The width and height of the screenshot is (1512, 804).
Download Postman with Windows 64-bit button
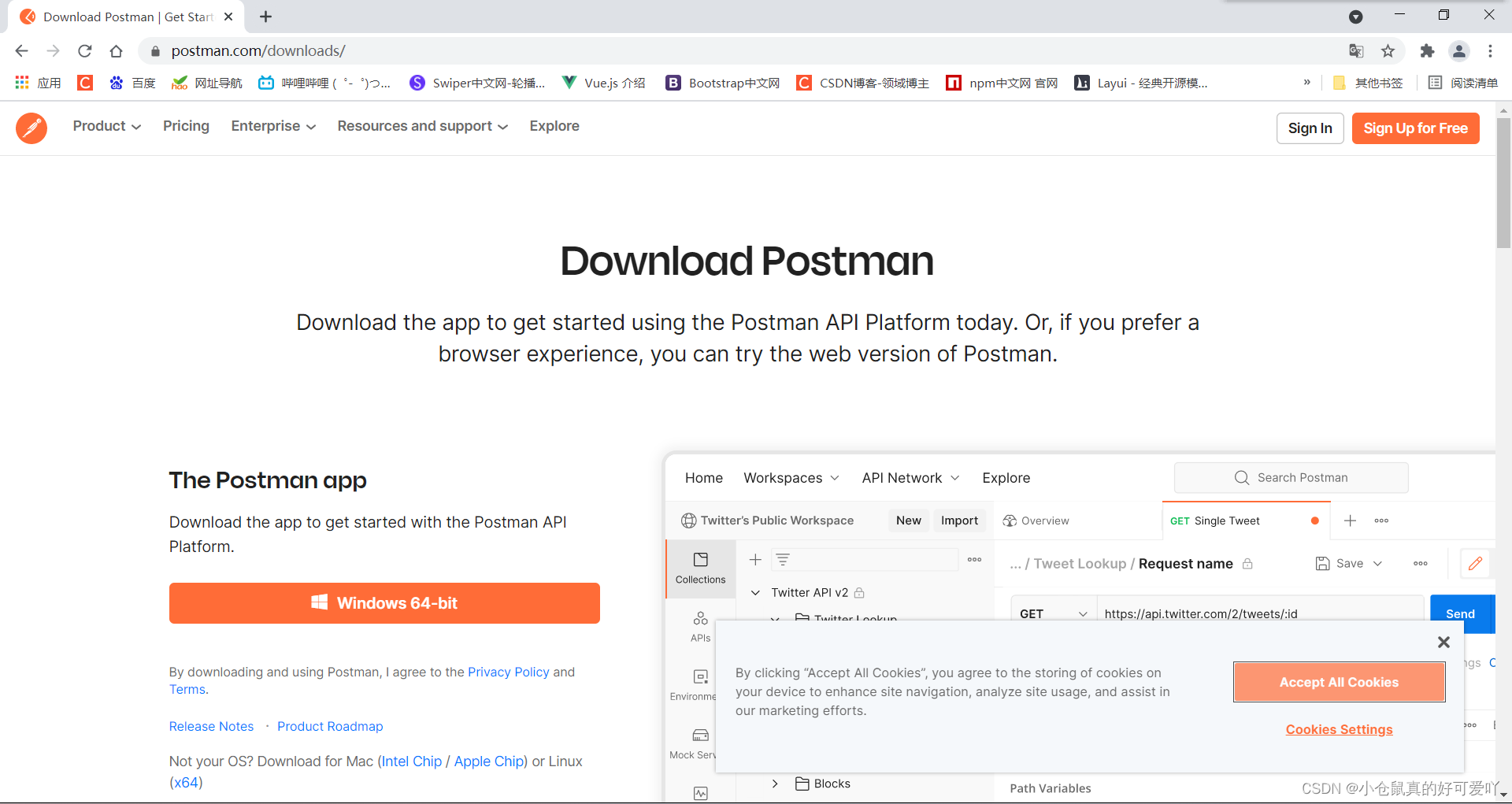(384, 603)
